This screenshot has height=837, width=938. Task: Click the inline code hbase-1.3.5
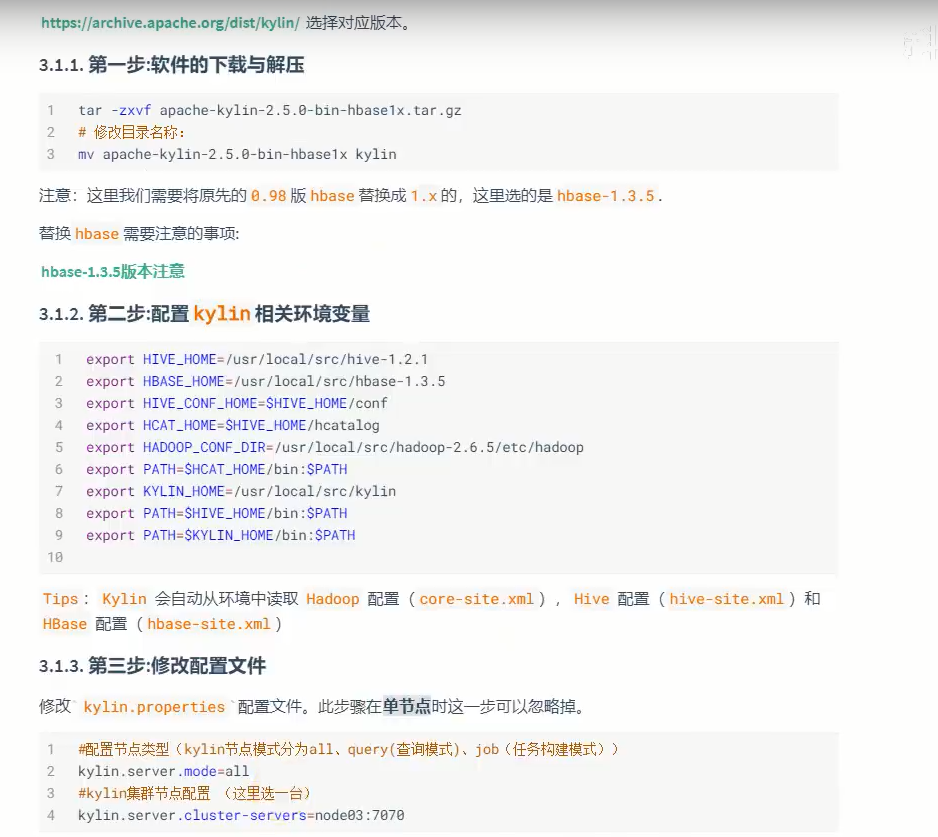click(x=605, y=196)
